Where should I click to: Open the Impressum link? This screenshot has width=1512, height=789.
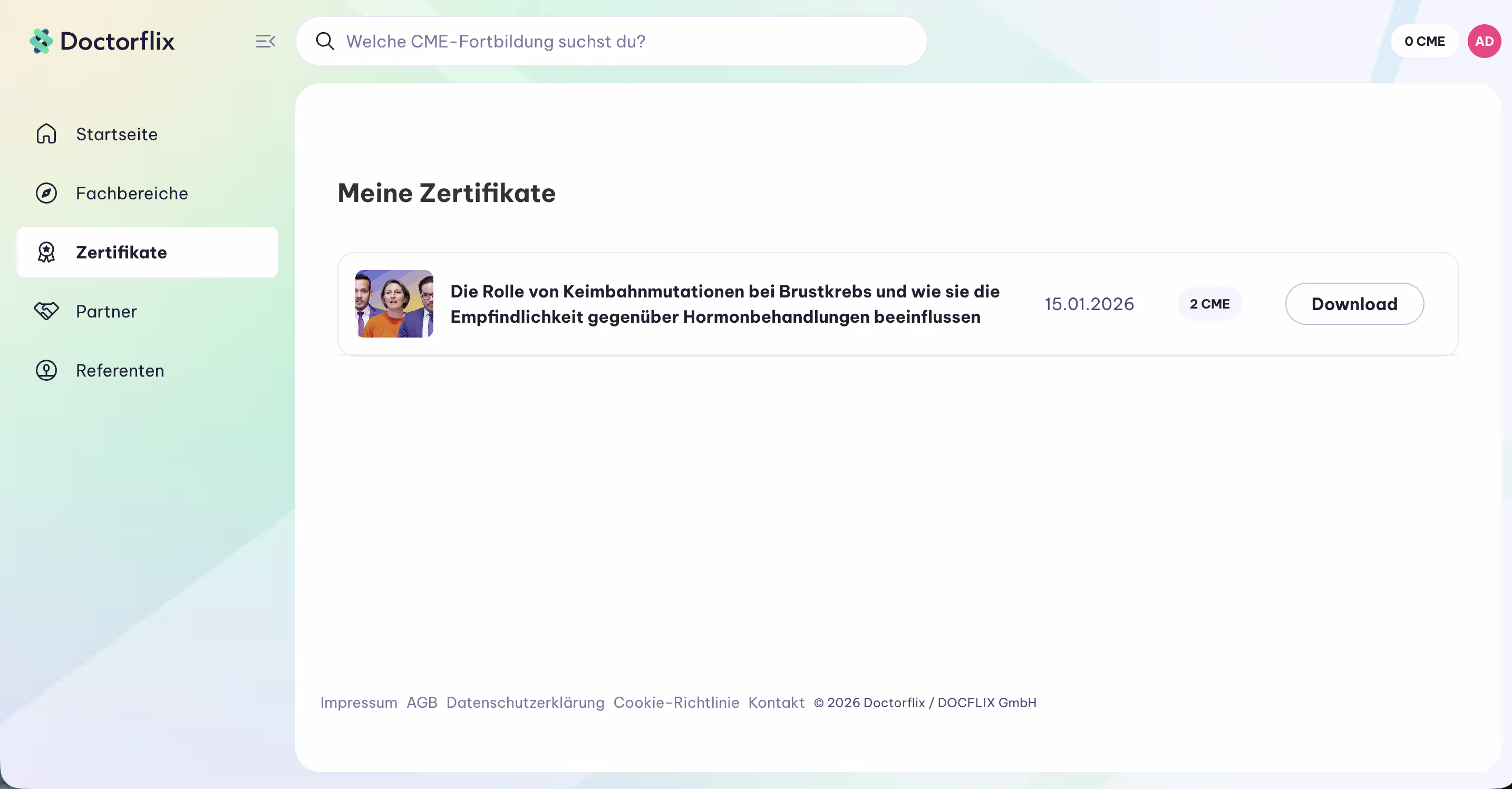pos(358,703)
